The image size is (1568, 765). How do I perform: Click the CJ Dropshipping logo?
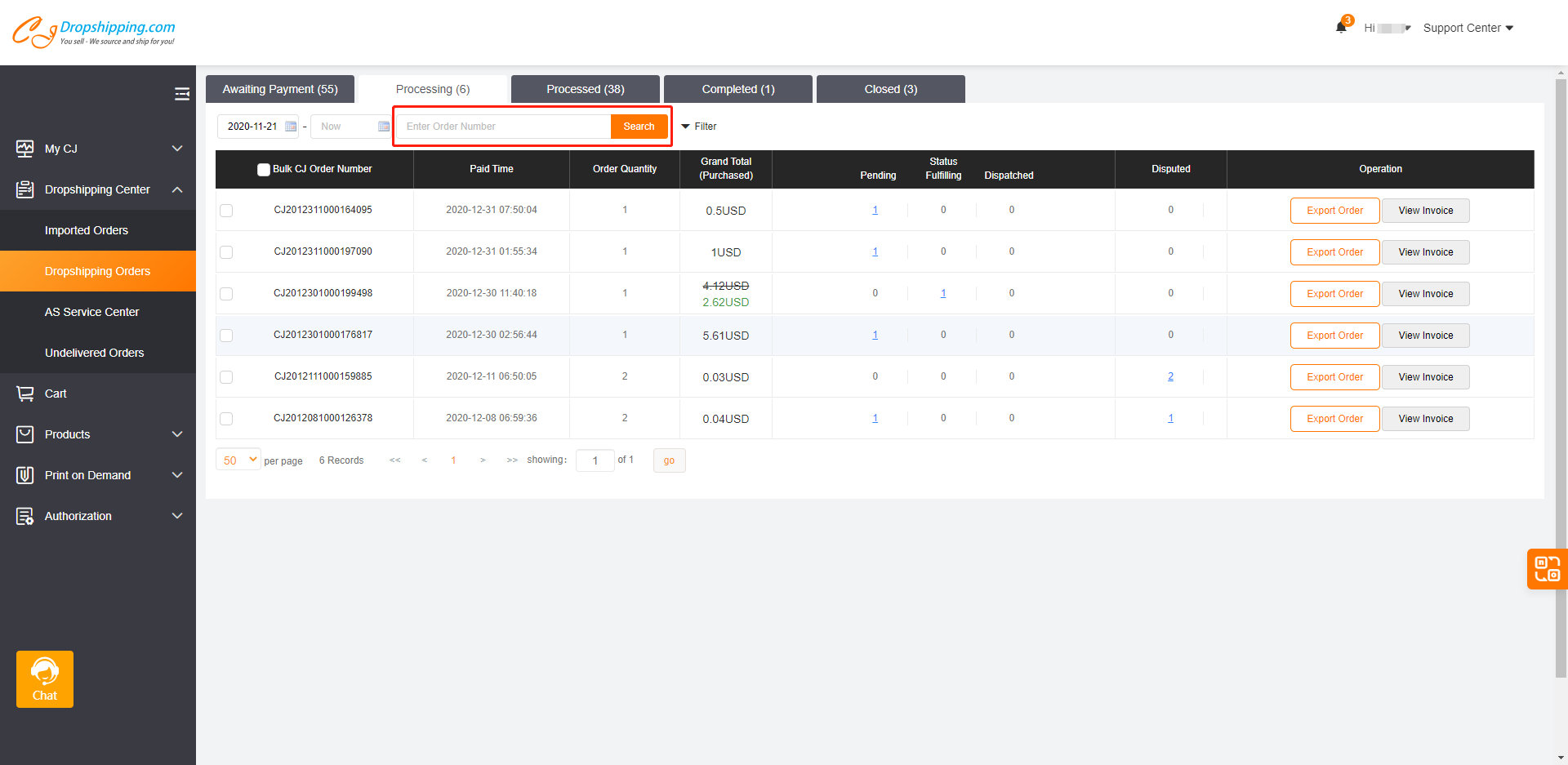tap(94, 31)
